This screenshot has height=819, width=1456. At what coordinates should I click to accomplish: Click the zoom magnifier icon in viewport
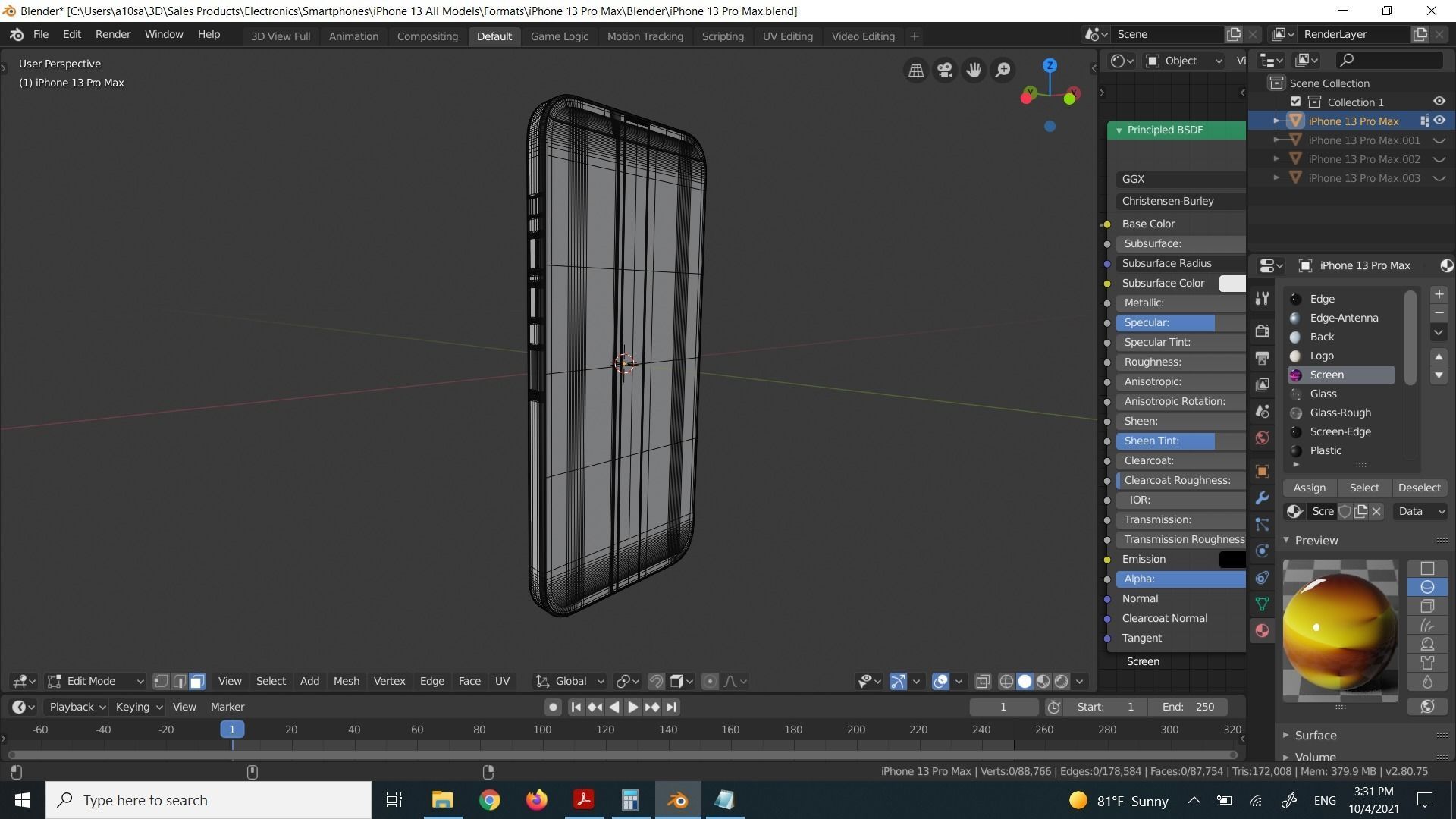point(1003,71)
